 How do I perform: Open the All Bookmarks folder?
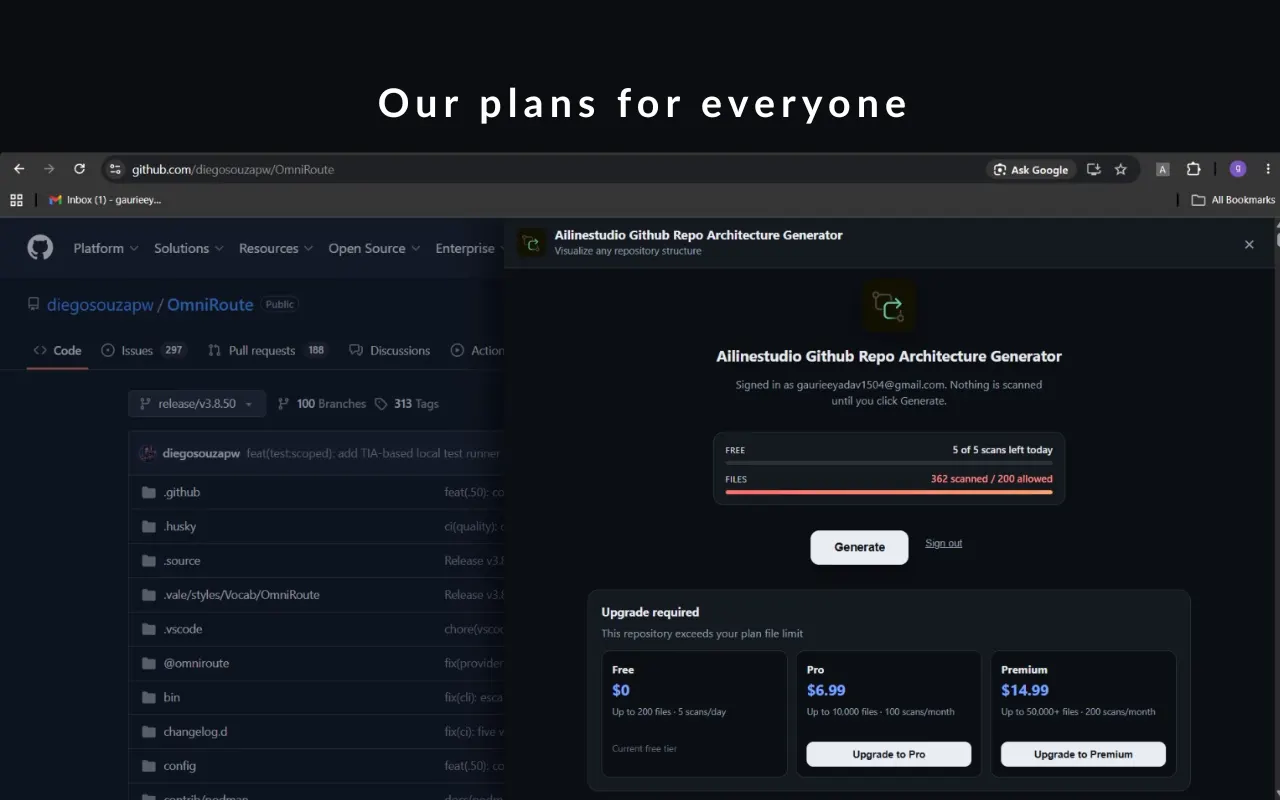[1233, 200]
